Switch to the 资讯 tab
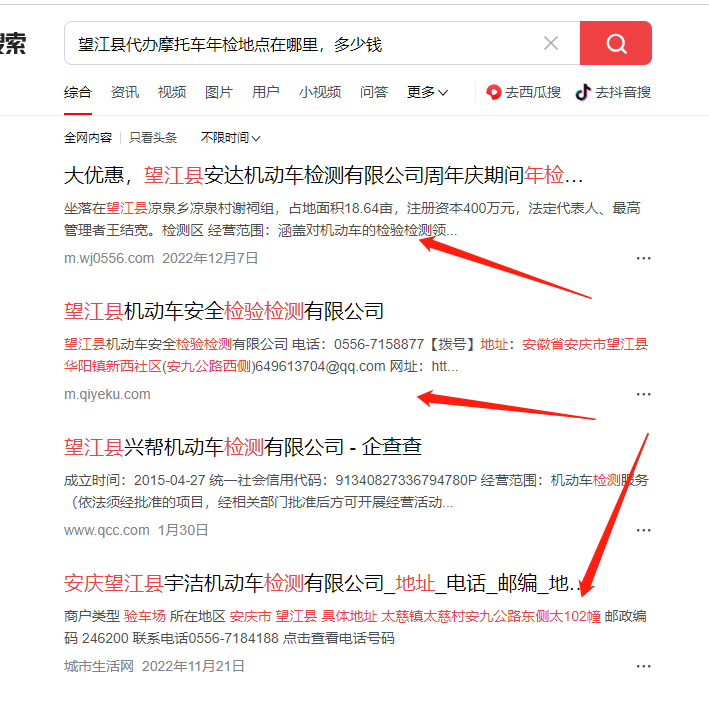 click(125, 92)
